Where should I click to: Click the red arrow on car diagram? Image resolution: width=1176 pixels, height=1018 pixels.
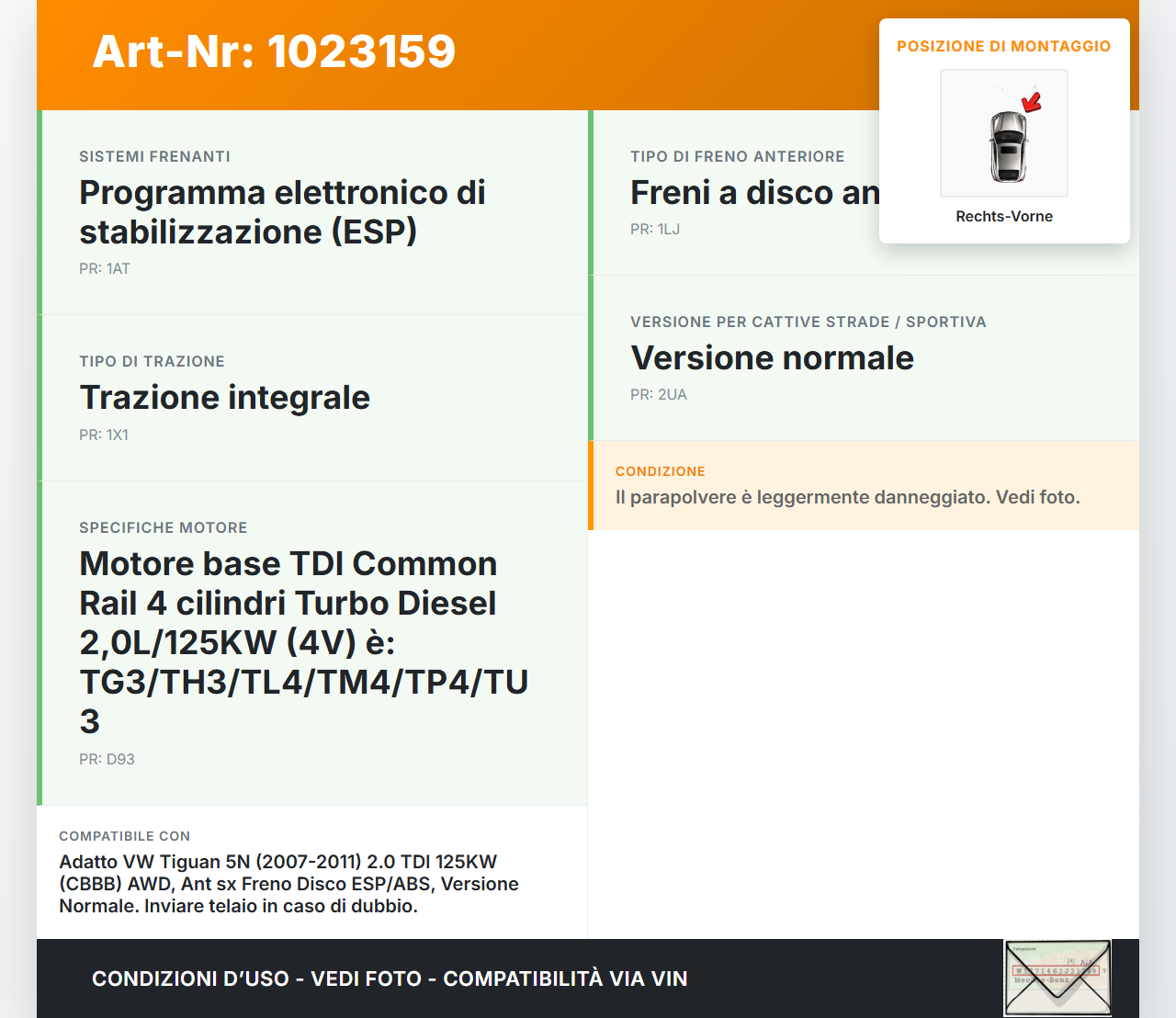pos(1032,101)
